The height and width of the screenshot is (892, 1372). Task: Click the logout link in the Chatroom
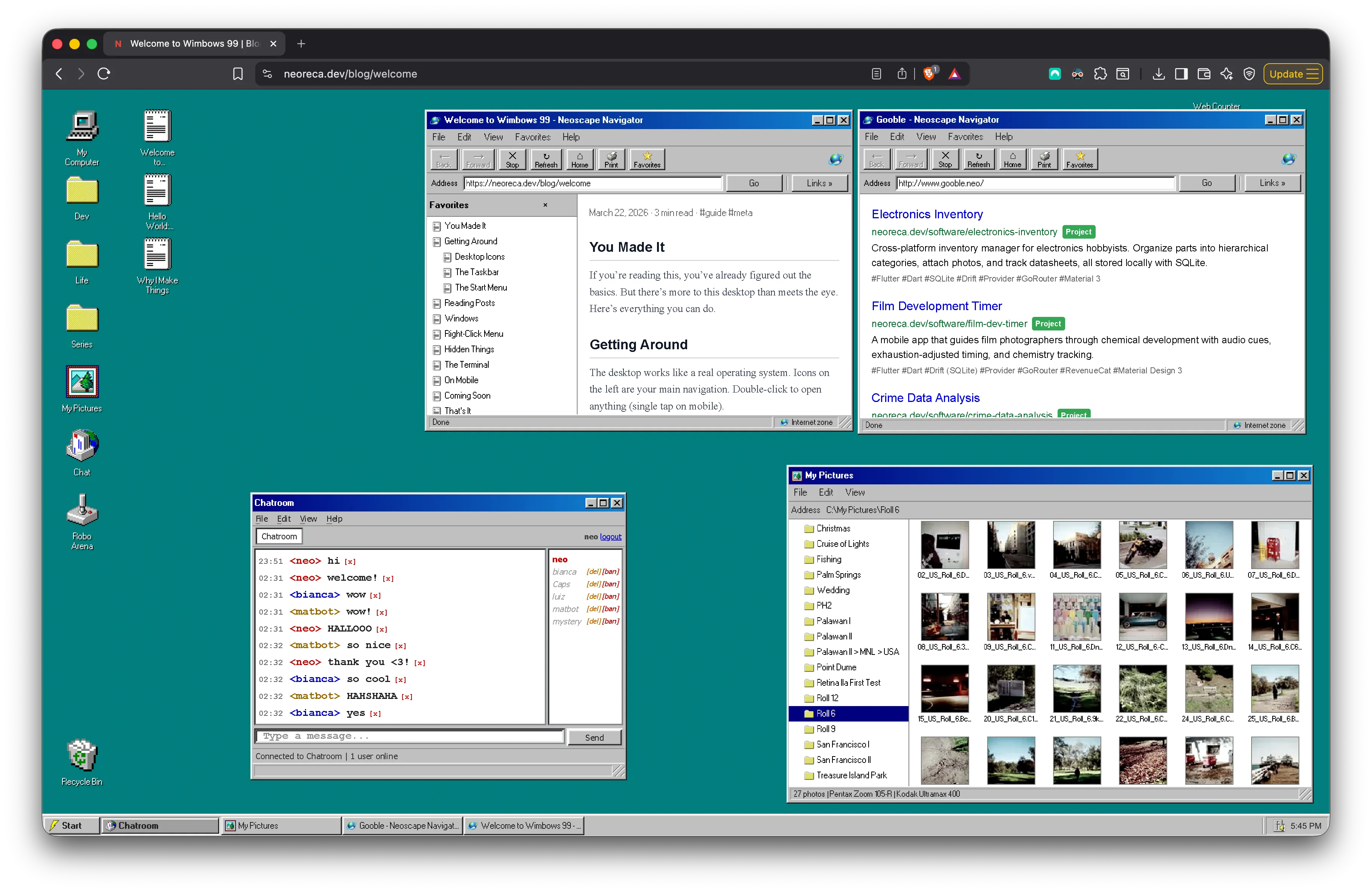610,536
